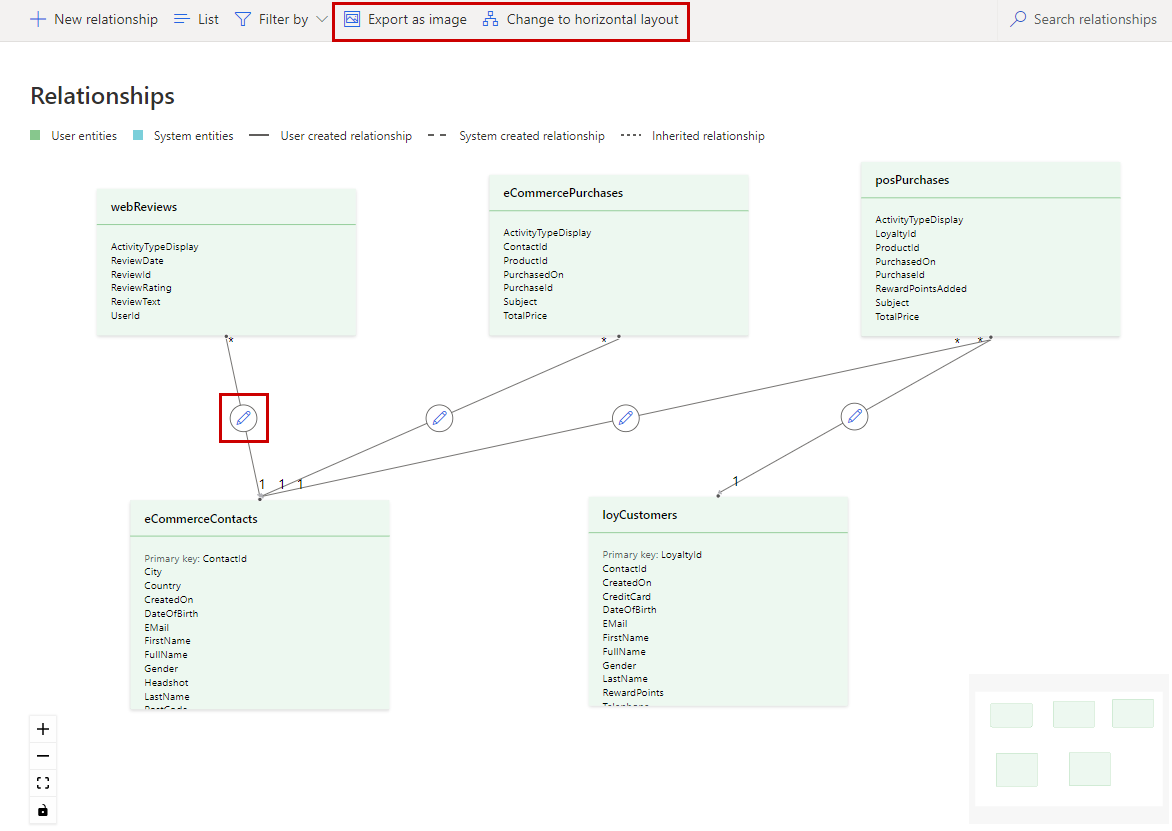Export the diagram as an image

pyautogui.click(x=404, y=18)
